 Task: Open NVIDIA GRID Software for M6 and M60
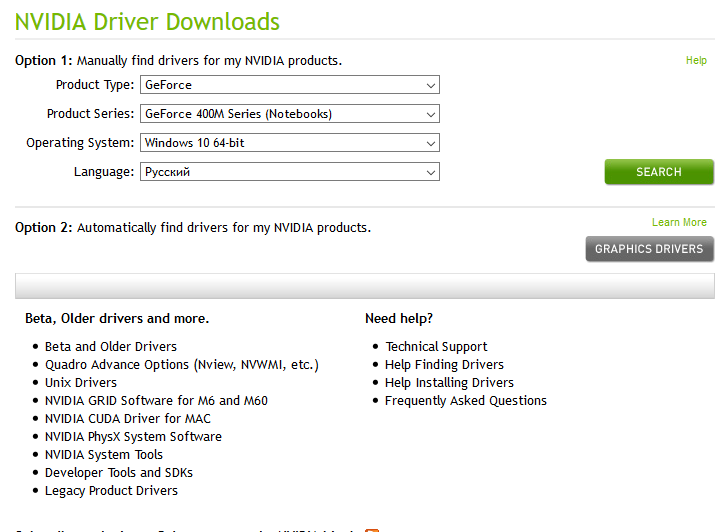156,400
